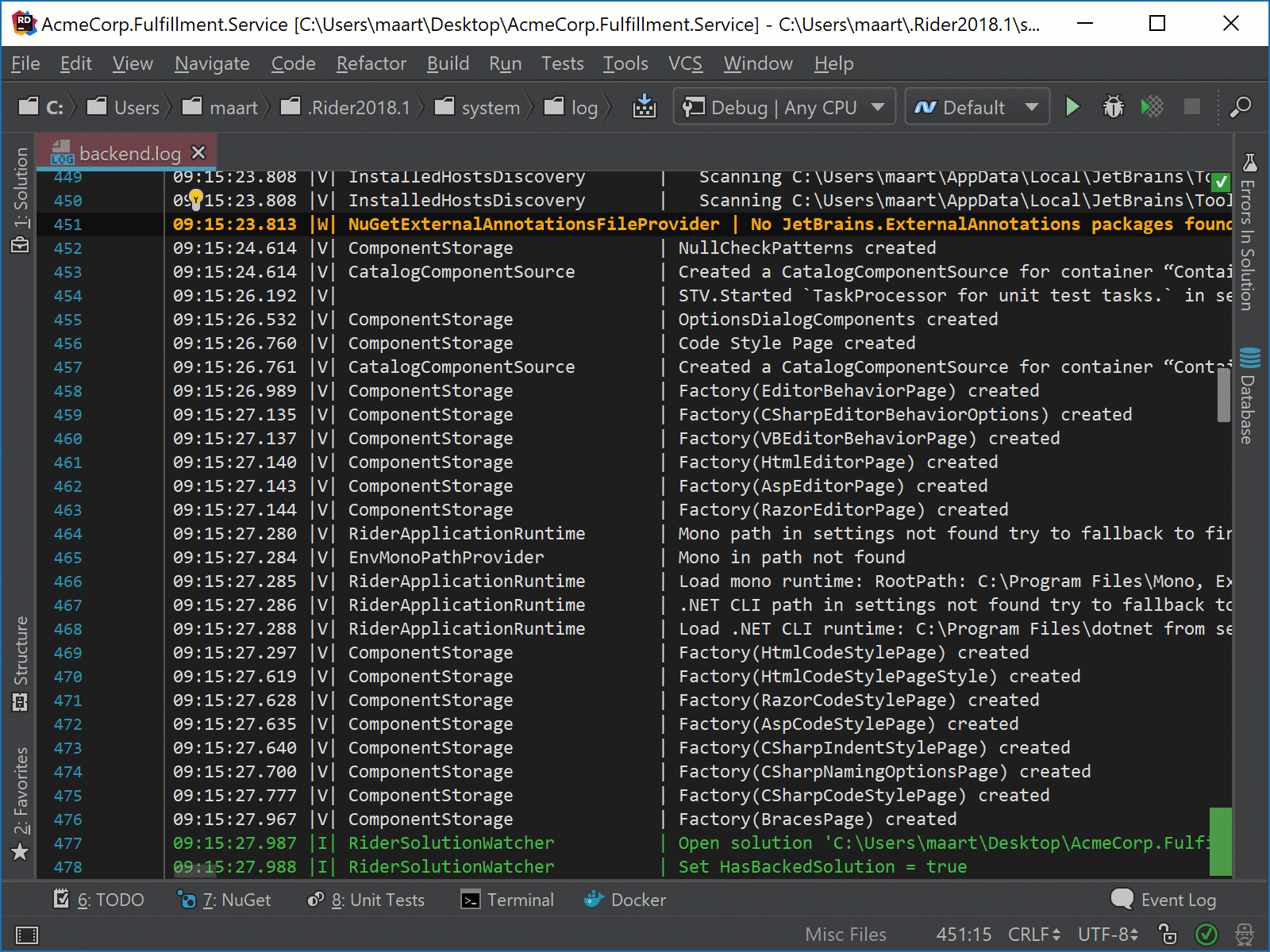Click the yellow bulb icon beside line 450
The image size is (1270, 952).
tap(195, 200)
